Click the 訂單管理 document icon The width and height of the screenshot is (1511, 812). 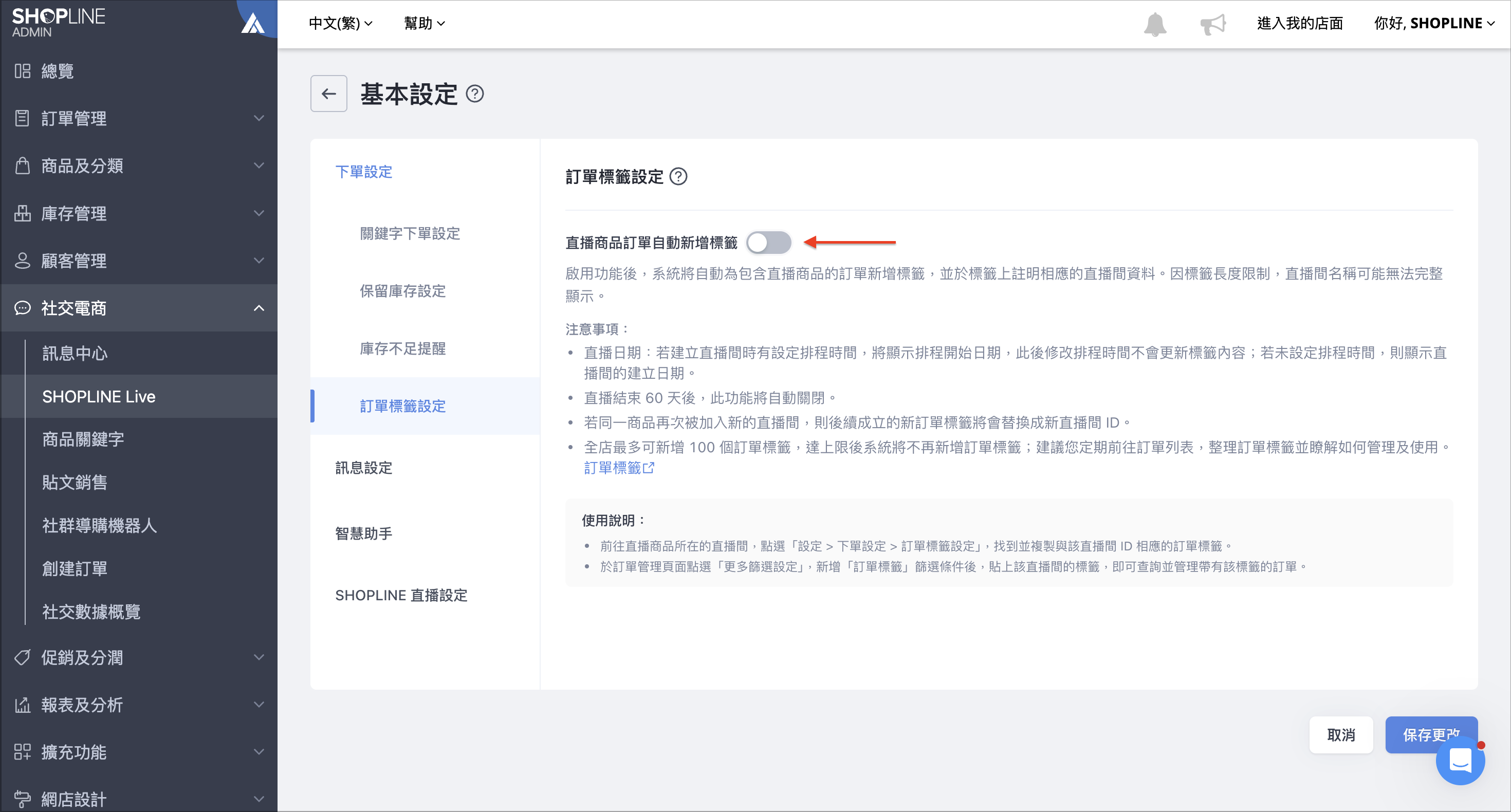pos(22,118)
